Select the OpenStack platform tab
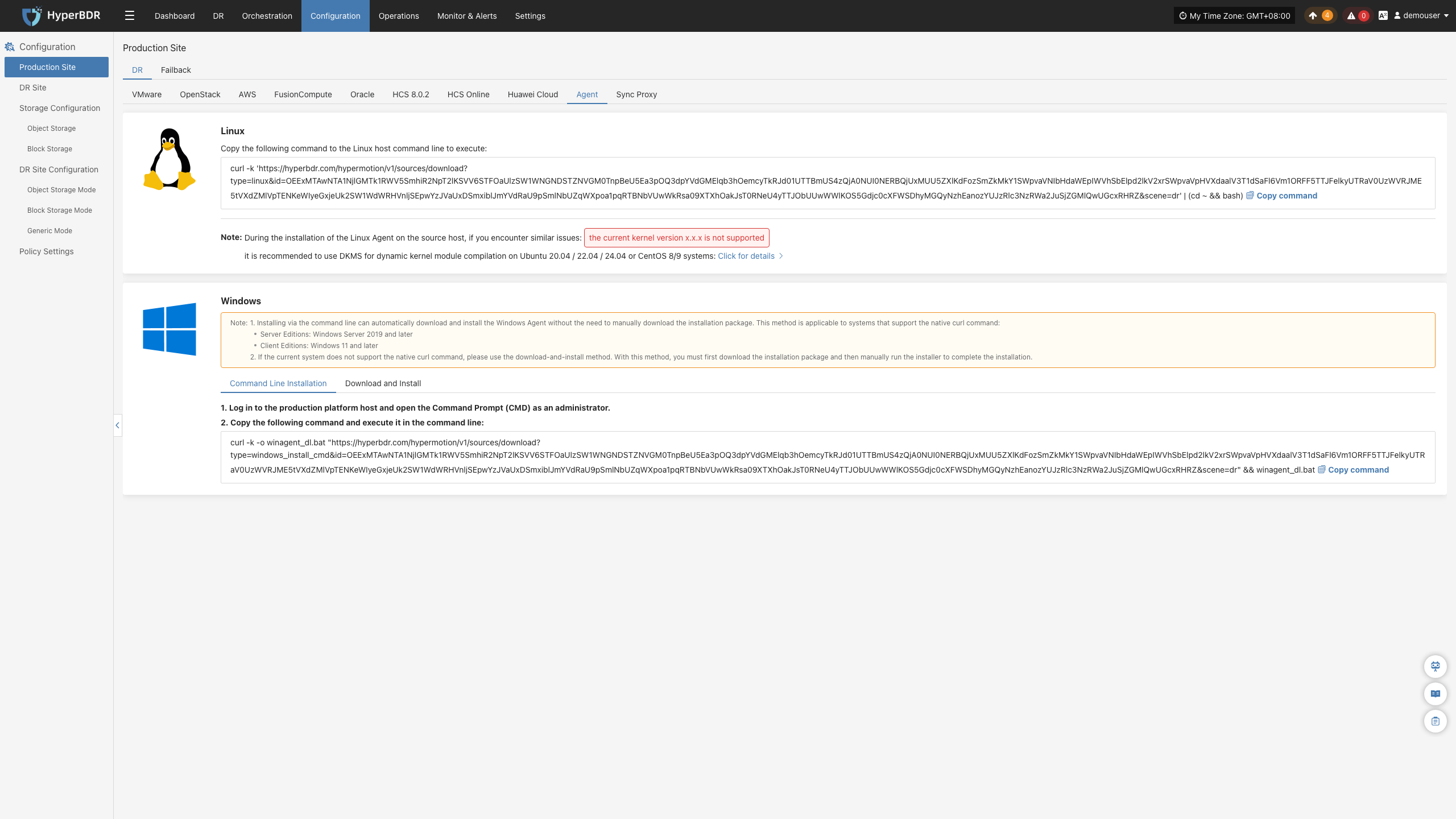Screen dimensions: 1456x819 tap(200, 94)
